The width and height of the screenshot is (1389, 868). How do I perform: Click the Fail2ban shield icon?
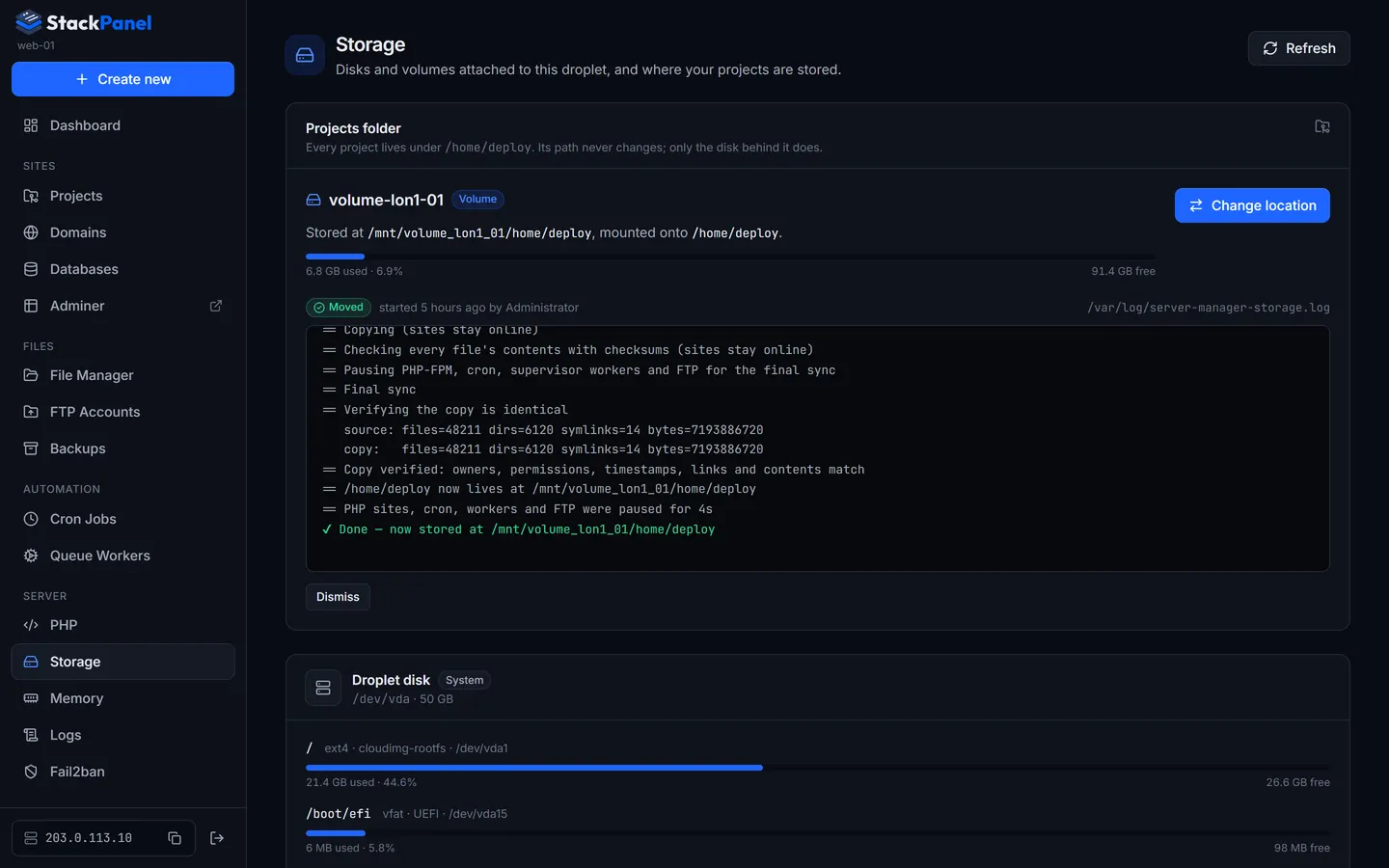coord(31,772)
